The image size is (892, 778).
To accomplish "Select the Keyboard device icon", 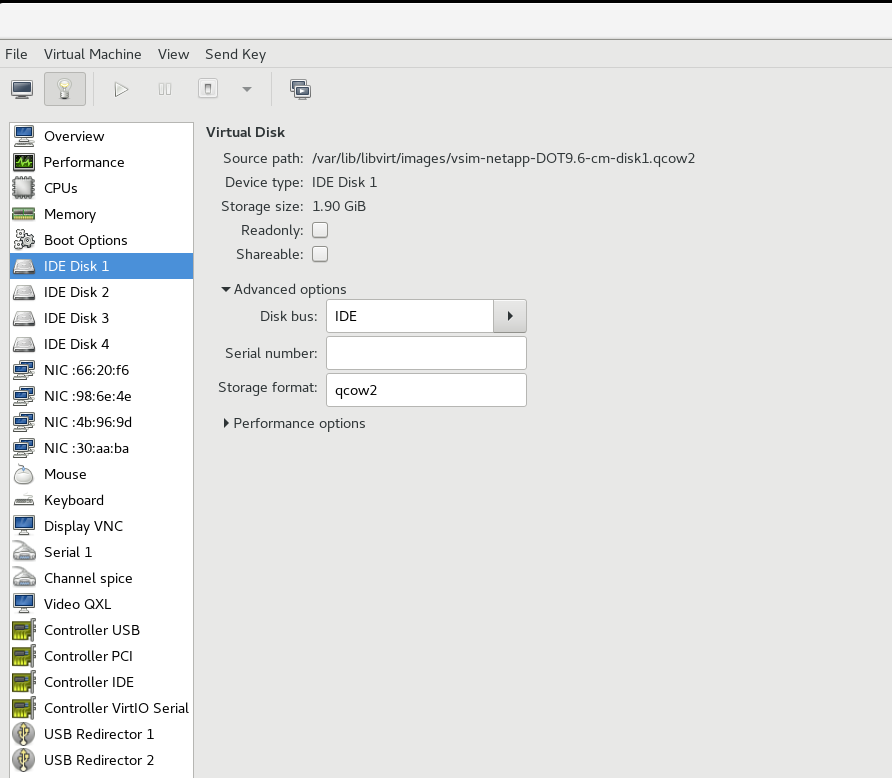I will click(23, 500).
